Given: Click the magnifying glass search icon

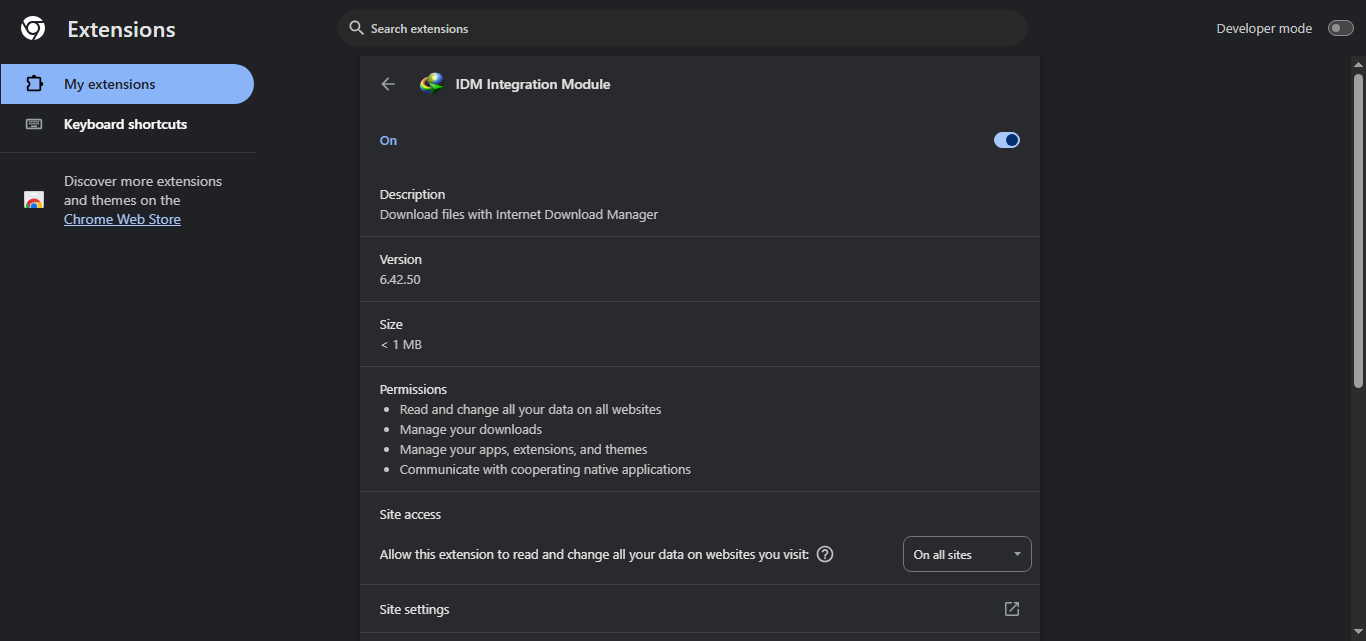Looking at the screenshot, I should (356, 28).
